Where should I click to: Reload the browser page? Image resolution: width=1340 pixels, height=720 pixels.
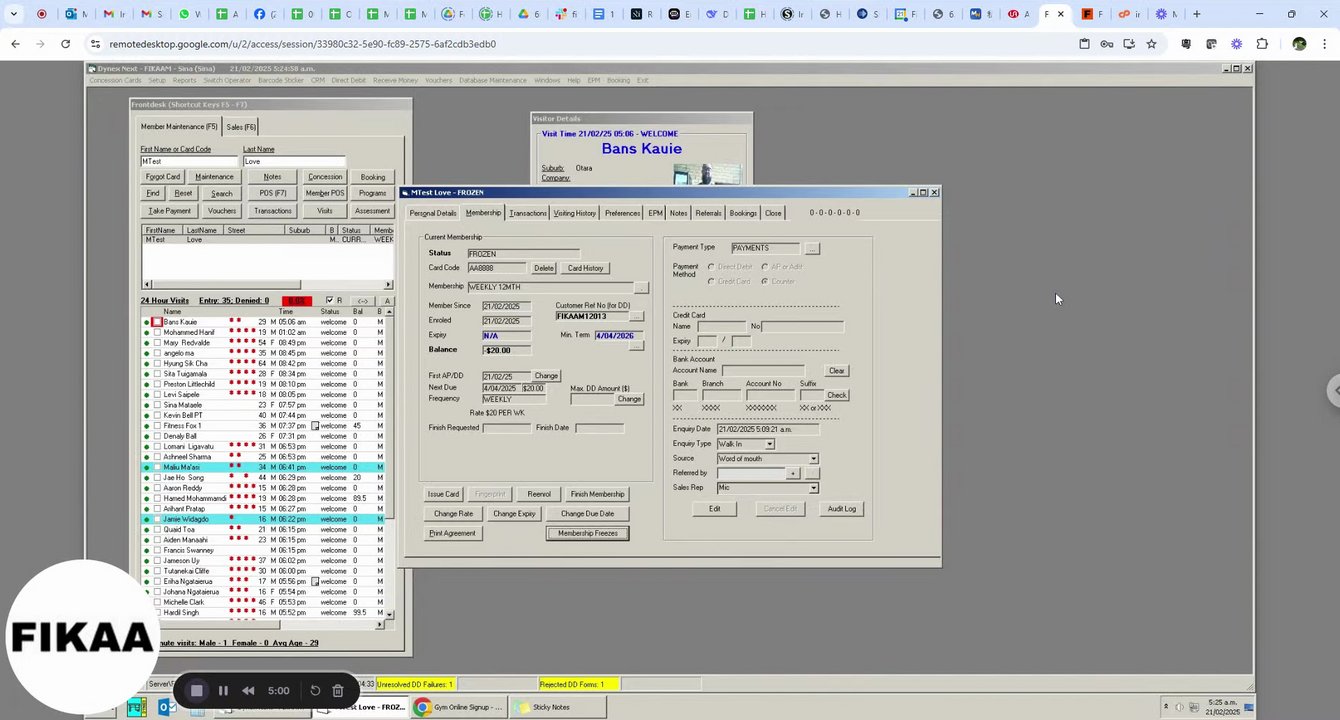tap(65, 44)
